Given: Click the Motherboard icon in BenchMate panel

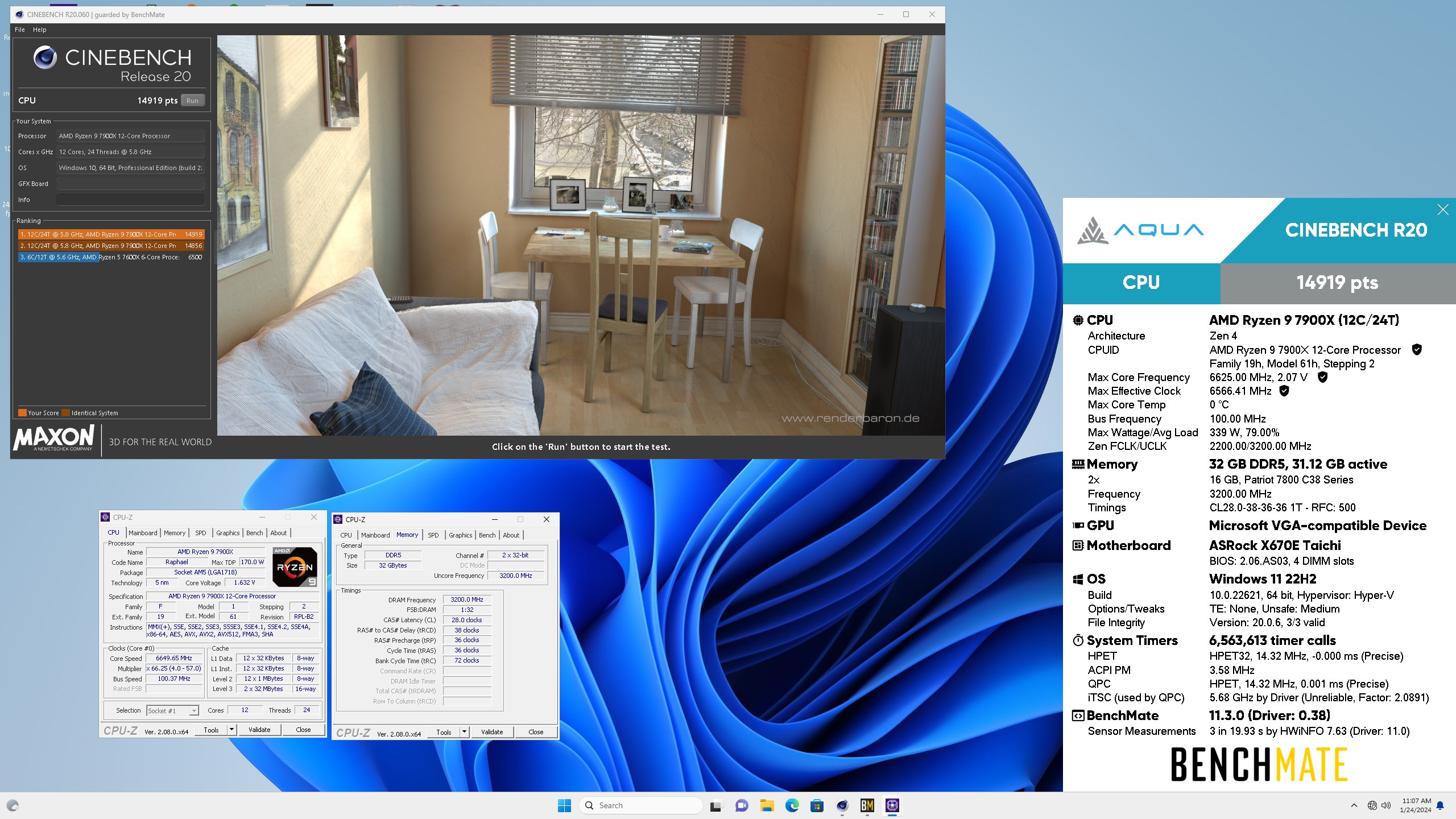Looking at the screenshot, I should (1078, 545).
